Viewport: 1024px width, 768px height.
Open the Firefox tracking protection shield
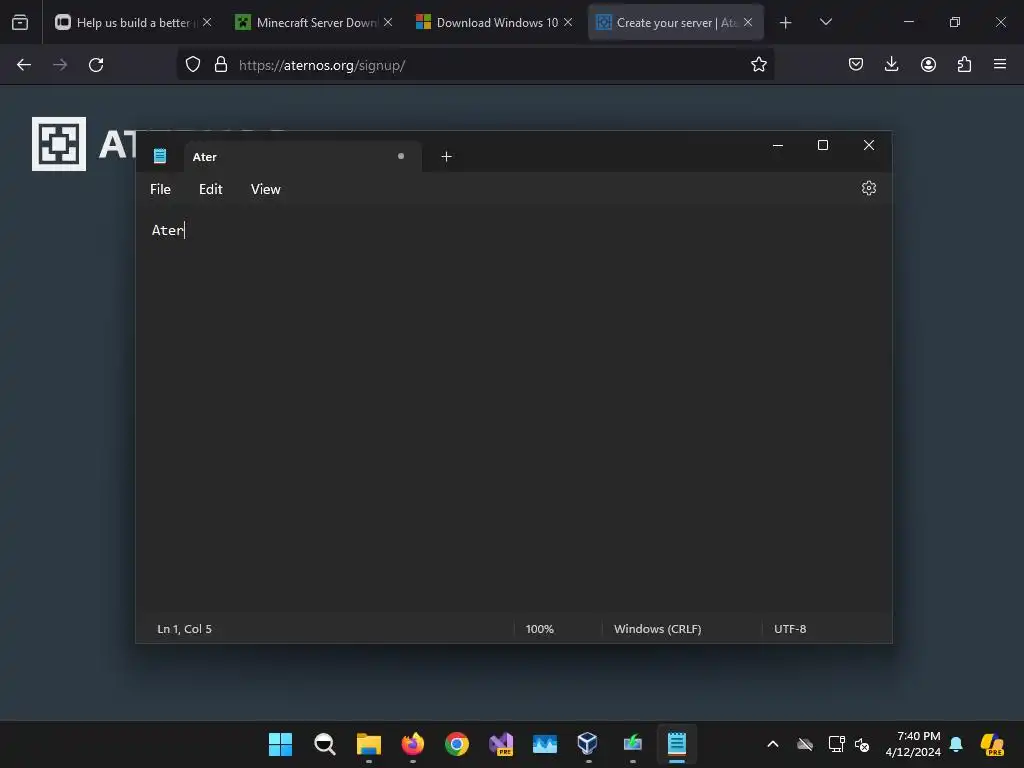193,64
